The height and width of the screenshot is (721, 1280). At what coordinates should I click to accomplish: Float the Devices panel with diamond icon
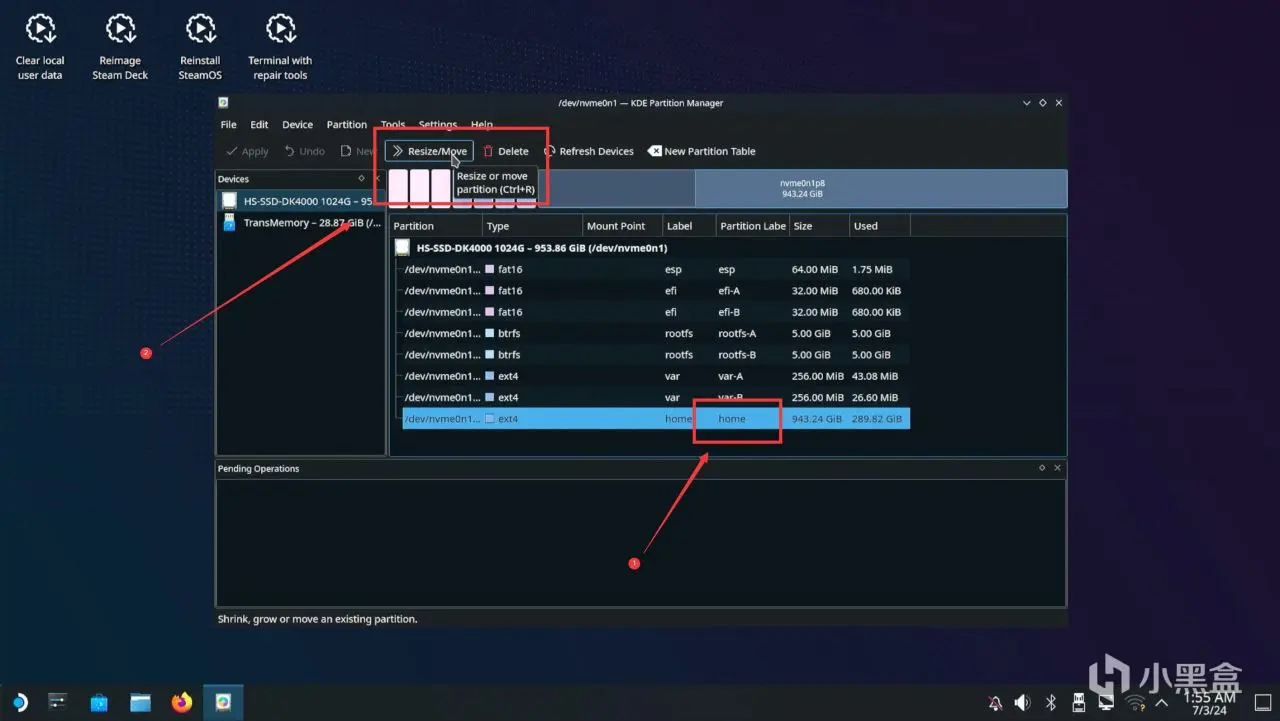(361, 179)
